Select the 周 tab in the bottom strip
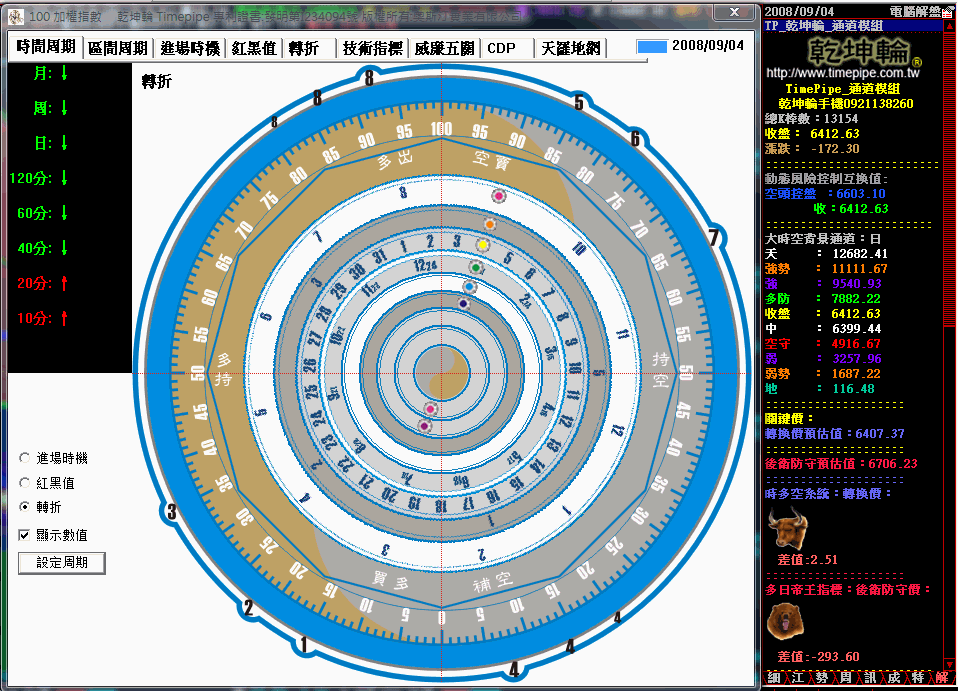This screenshot has height=691, width=958. click(x=846, y=678)
